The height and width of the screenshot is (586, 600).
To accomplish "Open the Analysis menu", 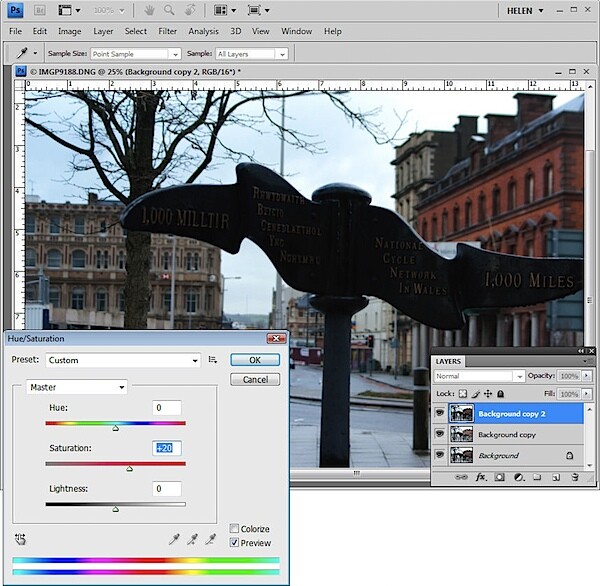I will [203, 31].
